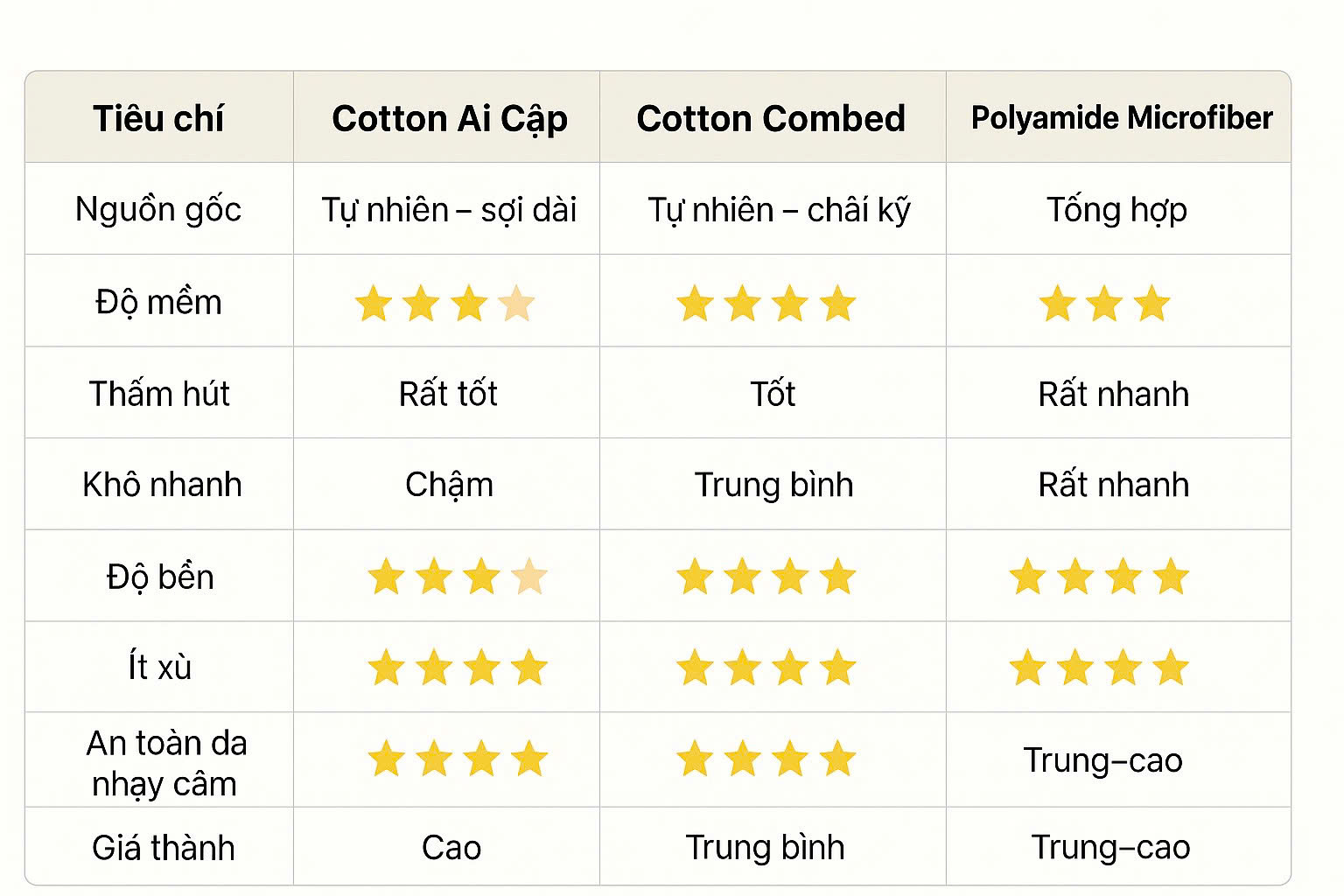Click the pale fourth star in Cotton Ai Cập Độ bền

click(528, 577)
